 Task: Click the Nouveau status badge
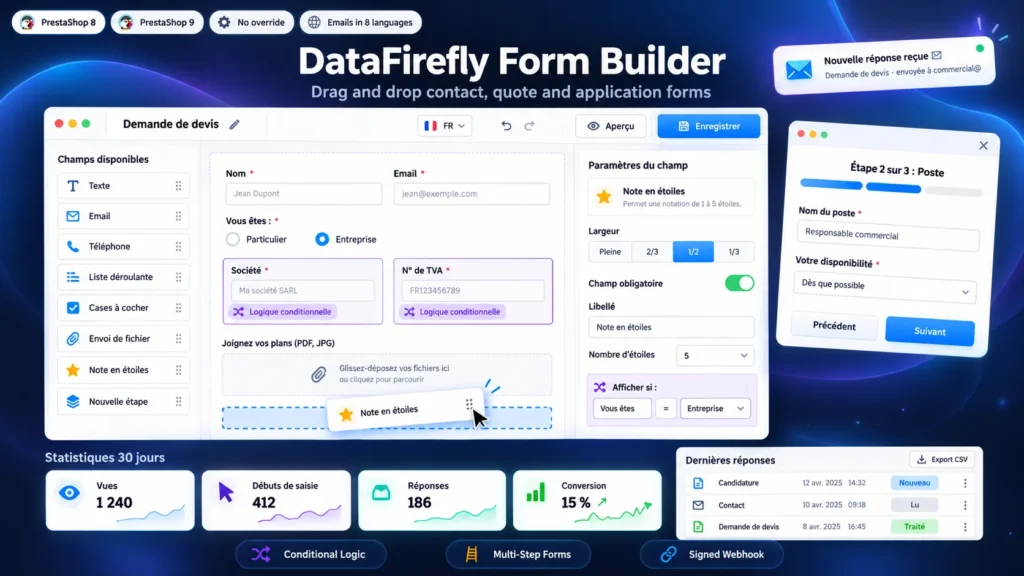pyautogui.click(x=914, y=483)
